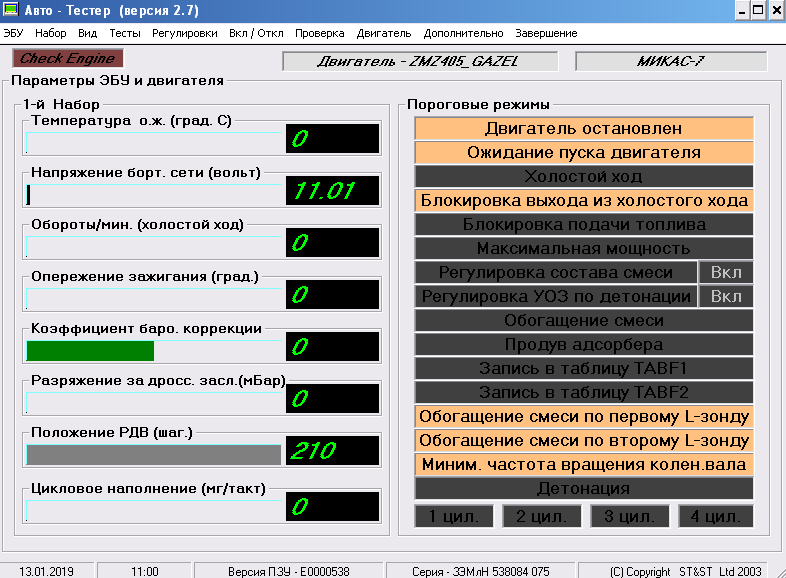Click the voltage value 11.01 display
Screen dimensions: 786x578
point(332,190)
